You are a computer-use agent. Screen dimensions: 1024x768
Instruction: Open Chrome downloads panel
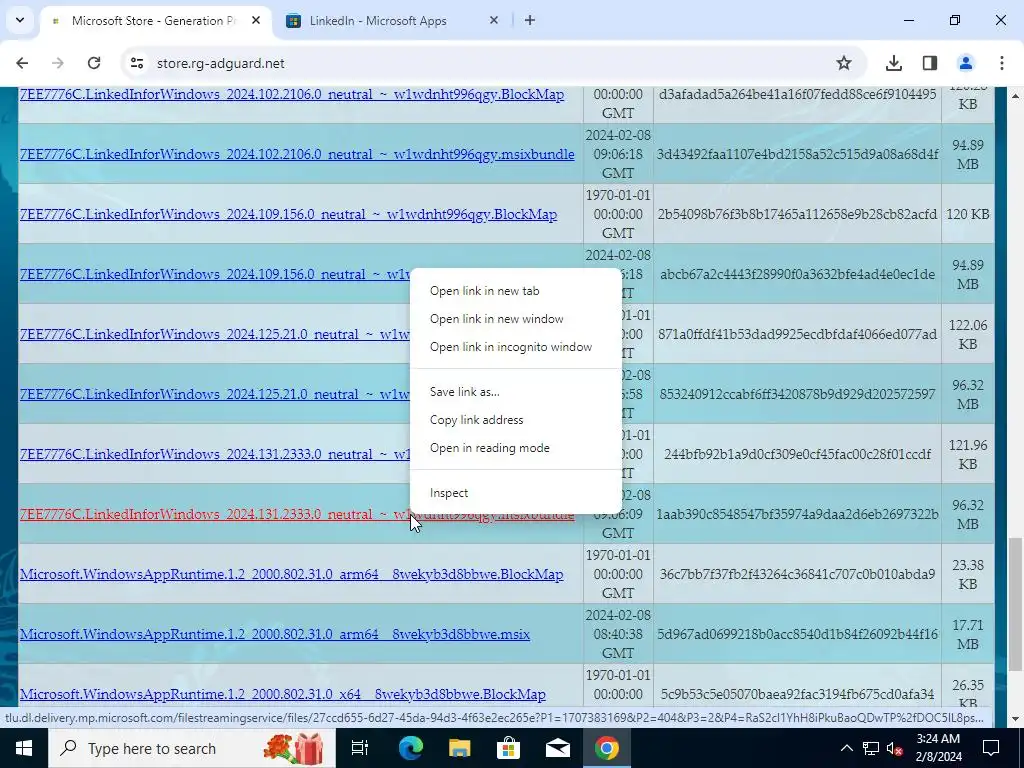coord(894,63)
